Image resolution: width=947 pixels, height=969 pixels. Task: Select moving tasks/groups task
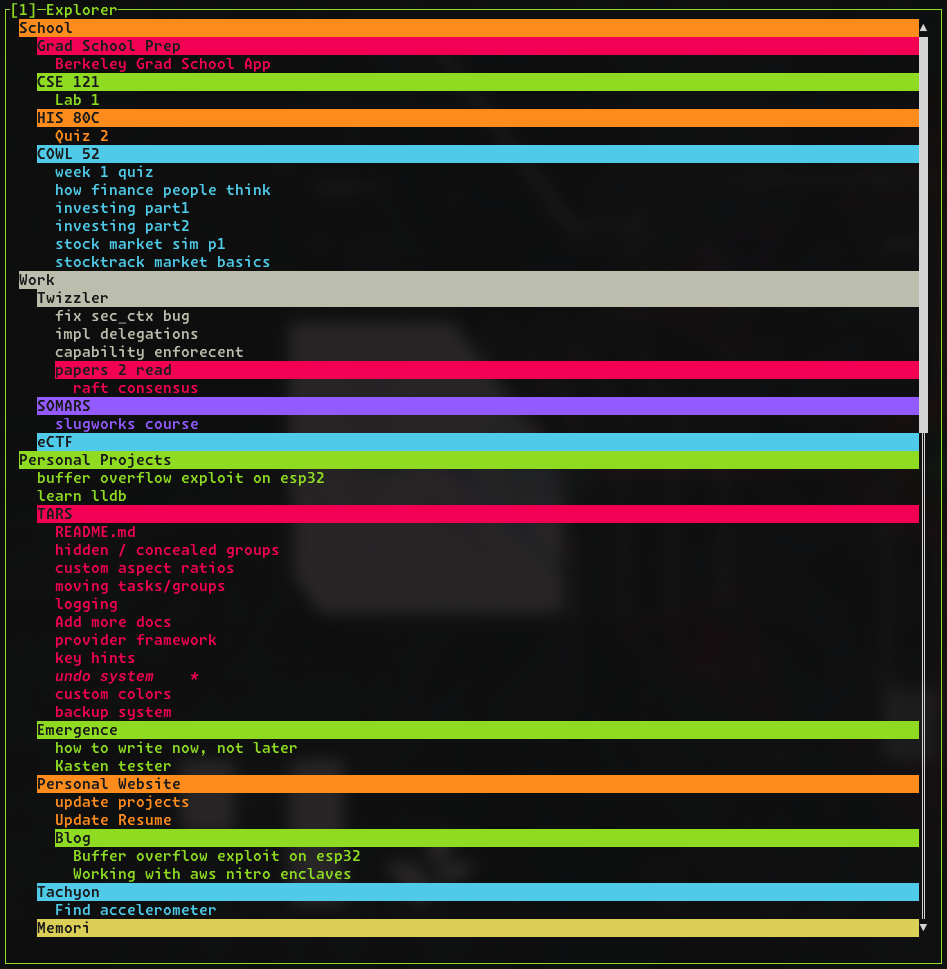(x=140, y=586)
